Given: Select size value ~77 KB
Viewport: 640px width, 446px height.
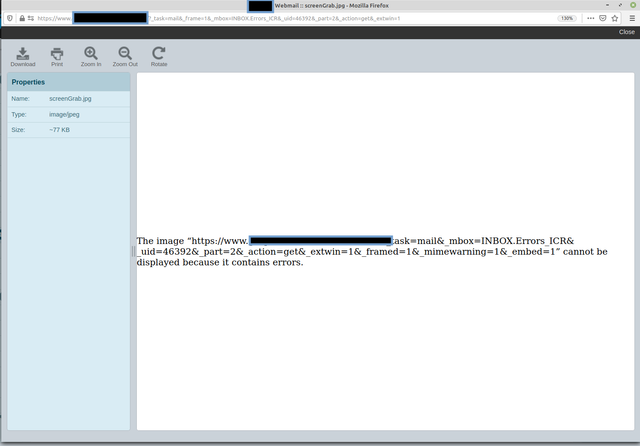Looking at the screenshot, I should click(x=59, y=130).
